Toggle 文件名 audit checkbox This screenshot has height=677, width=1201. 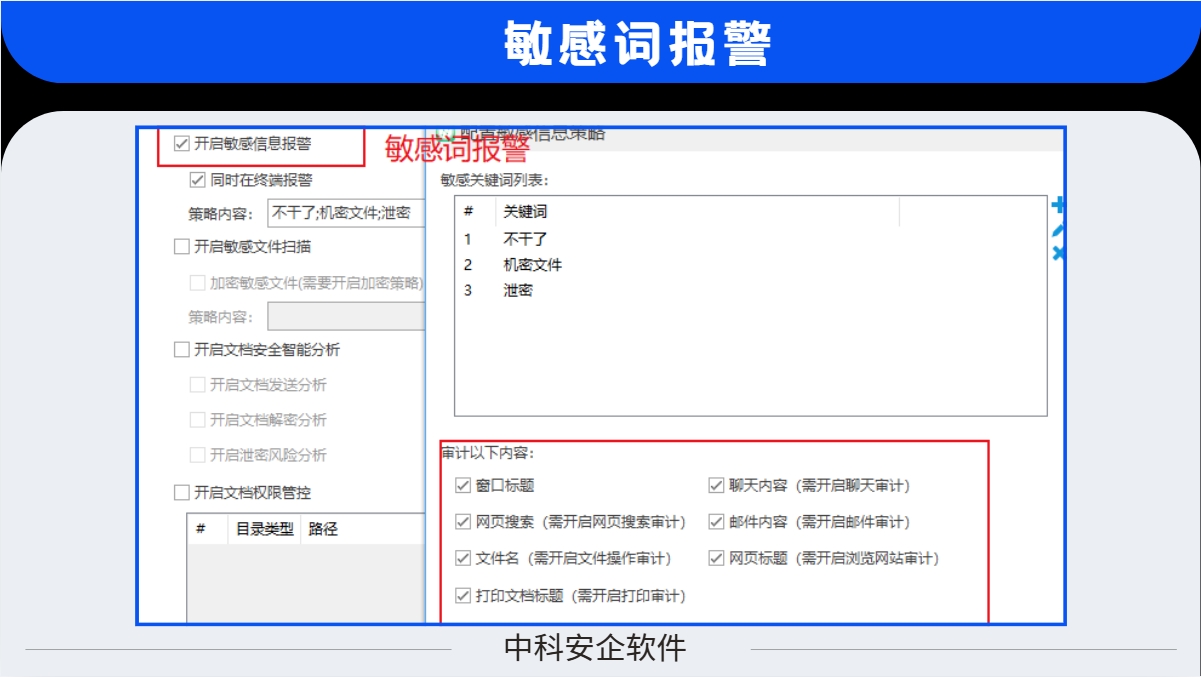tap(463, 558)
